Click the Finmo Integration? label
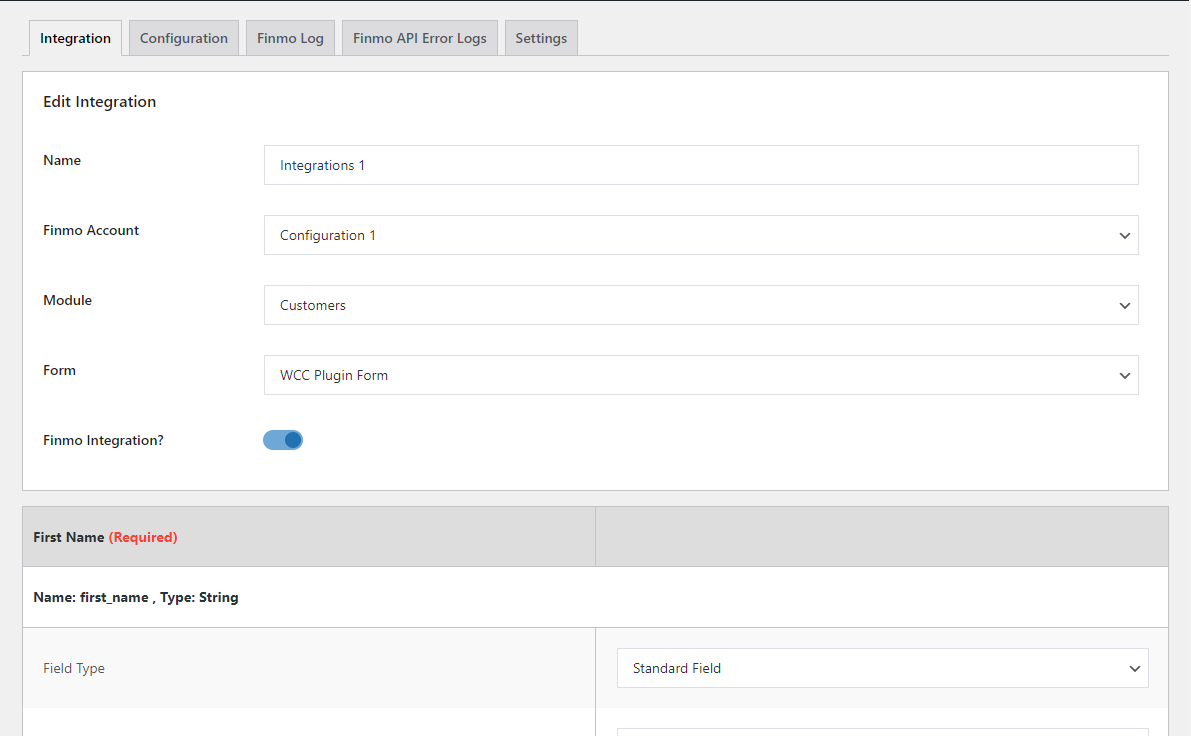1191x736 pixels. click(103, 441)
